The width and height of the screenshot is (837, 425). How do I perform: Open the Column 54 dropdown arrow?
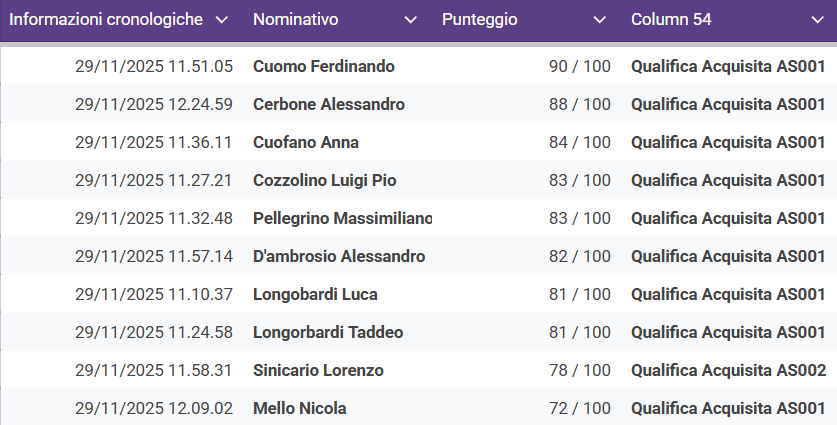tap(818, 20)
